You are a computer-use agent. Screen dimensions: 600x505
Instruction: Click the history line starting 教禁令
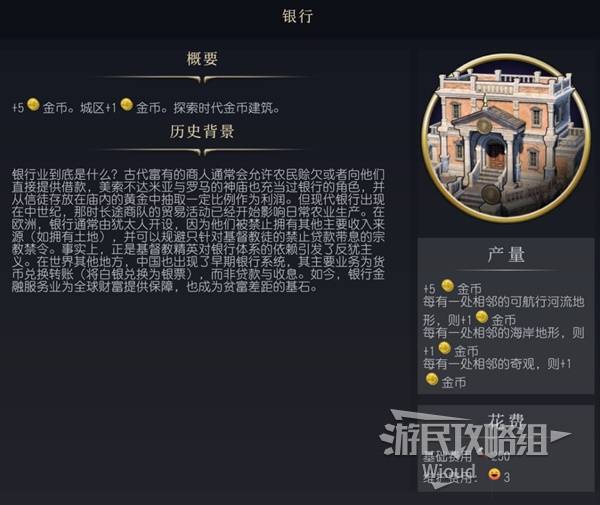click(192, 249)
